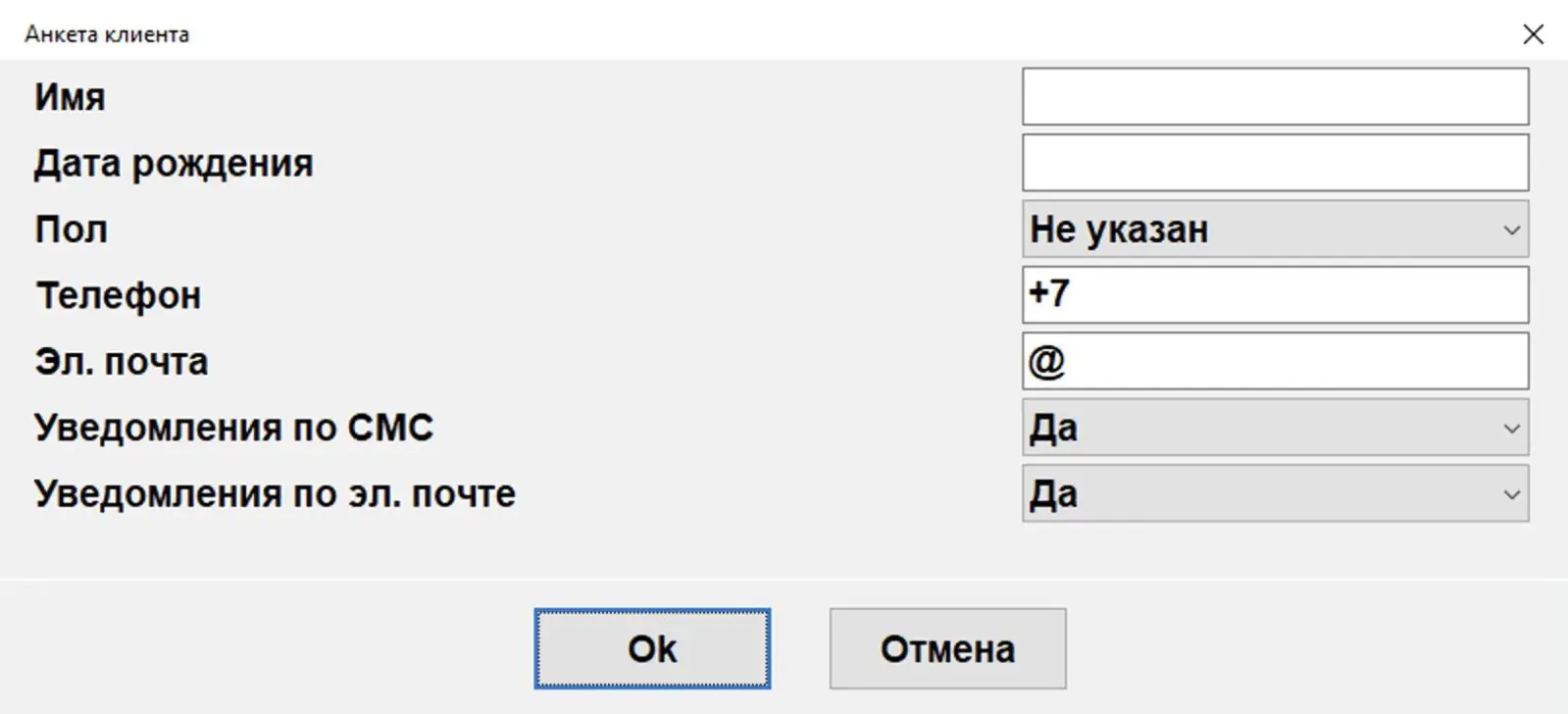The height and width of the screenshot is (714, 1568).
Task: Click the Дата рождения label
Action: click(174, 164)
